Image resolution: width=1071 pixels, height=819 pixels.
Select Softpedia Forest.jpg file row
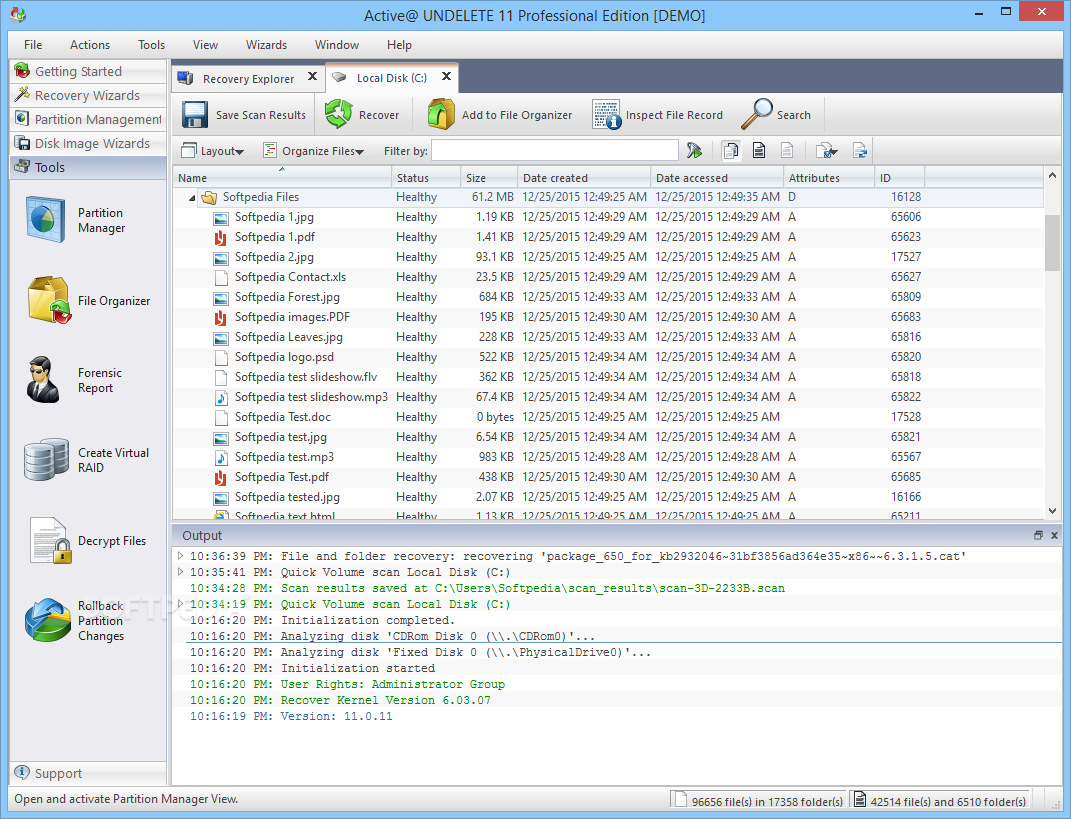click(608, 297)
